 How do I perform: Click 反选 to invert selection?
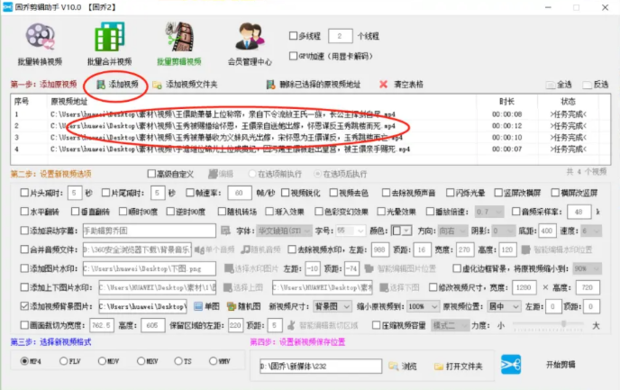tap(595, 84)
